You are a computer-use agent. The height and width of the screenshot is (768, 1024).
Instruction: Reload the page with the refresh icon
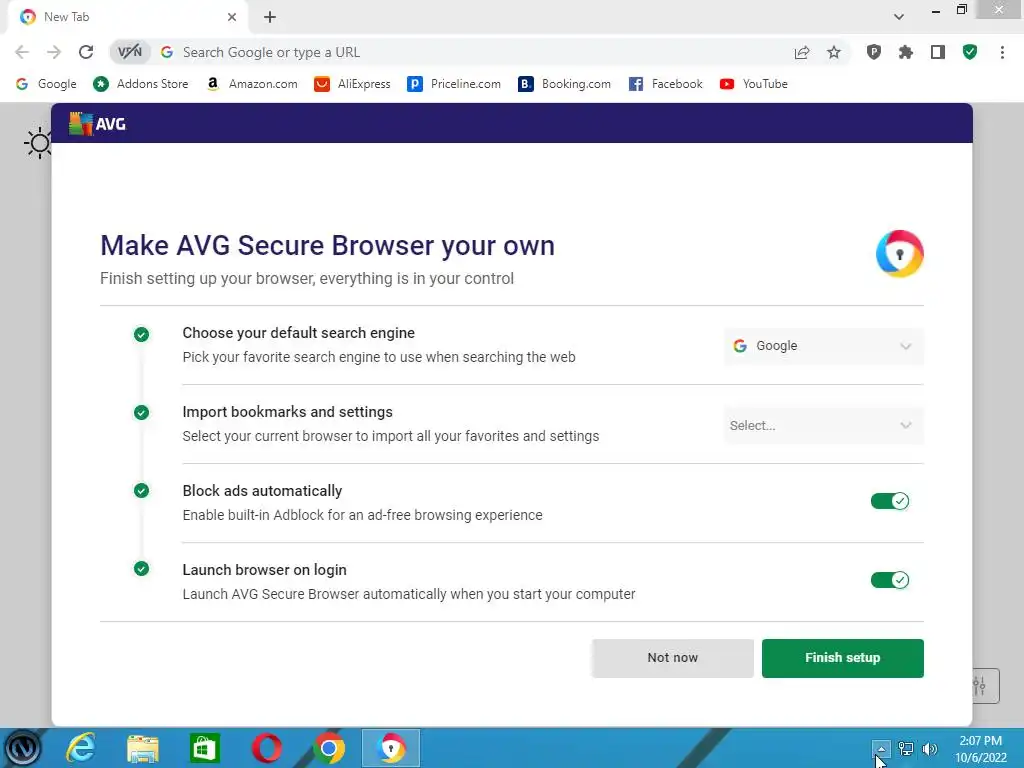[86, 52]
